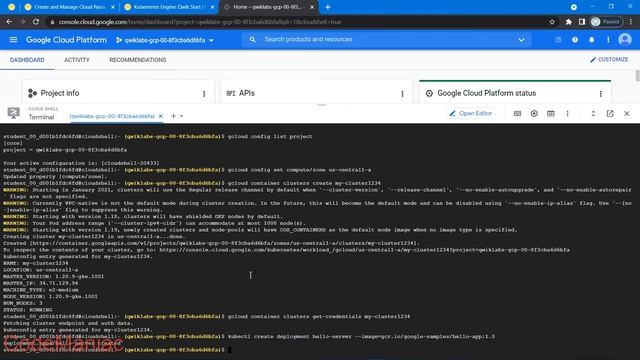The image size is (640, 360).
Task: Expand the new-tab project dropdown arrow
Action: (x=182, y=116)
